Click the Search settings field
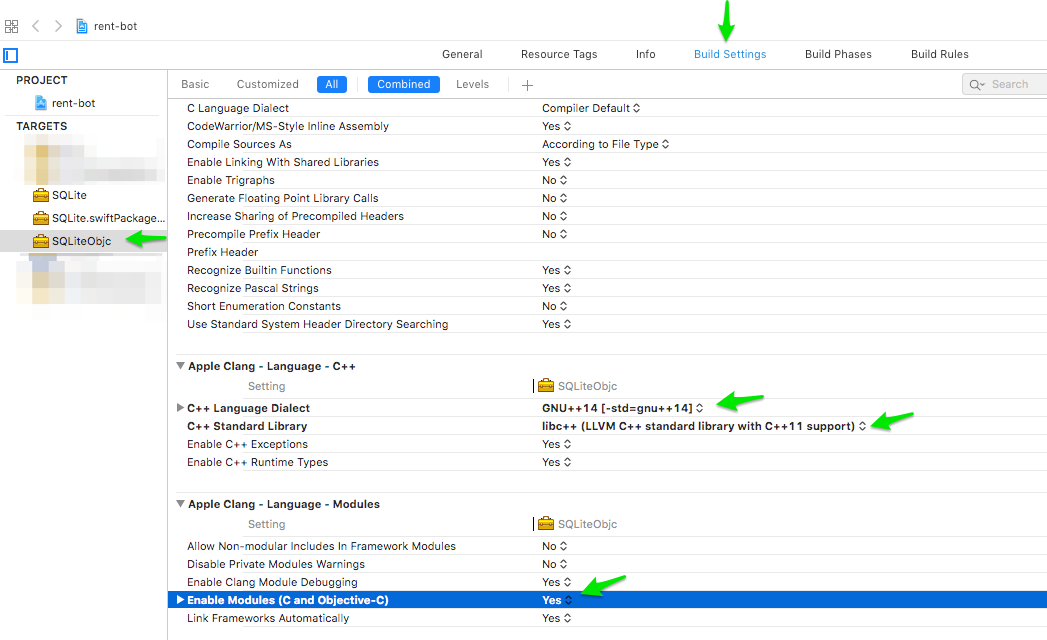 [x=1005, y=84]
